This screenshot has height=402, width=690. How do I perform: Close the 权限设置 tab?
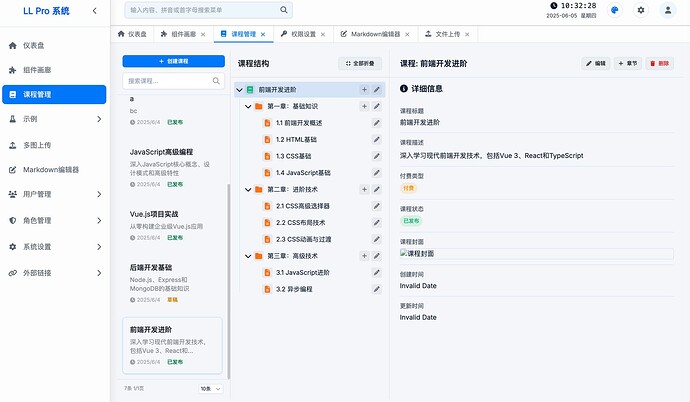point(323,34)
